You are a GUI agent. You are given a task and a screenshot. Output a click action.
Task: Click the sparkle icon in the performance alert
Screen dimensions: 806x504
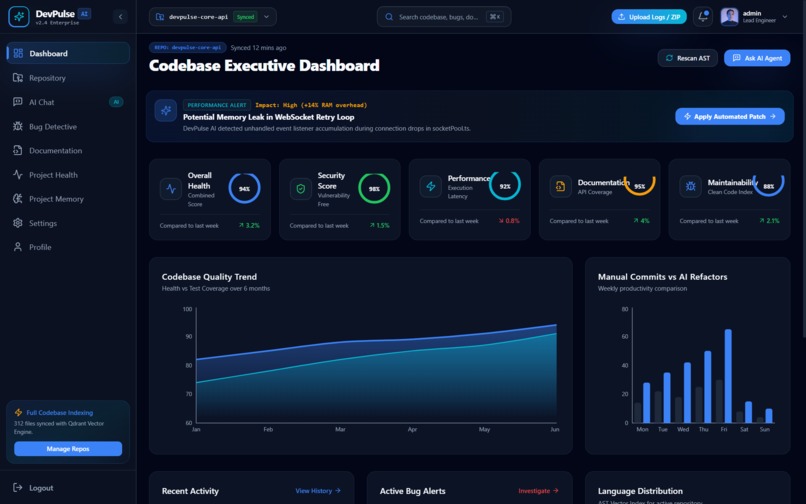click(166, 110)
